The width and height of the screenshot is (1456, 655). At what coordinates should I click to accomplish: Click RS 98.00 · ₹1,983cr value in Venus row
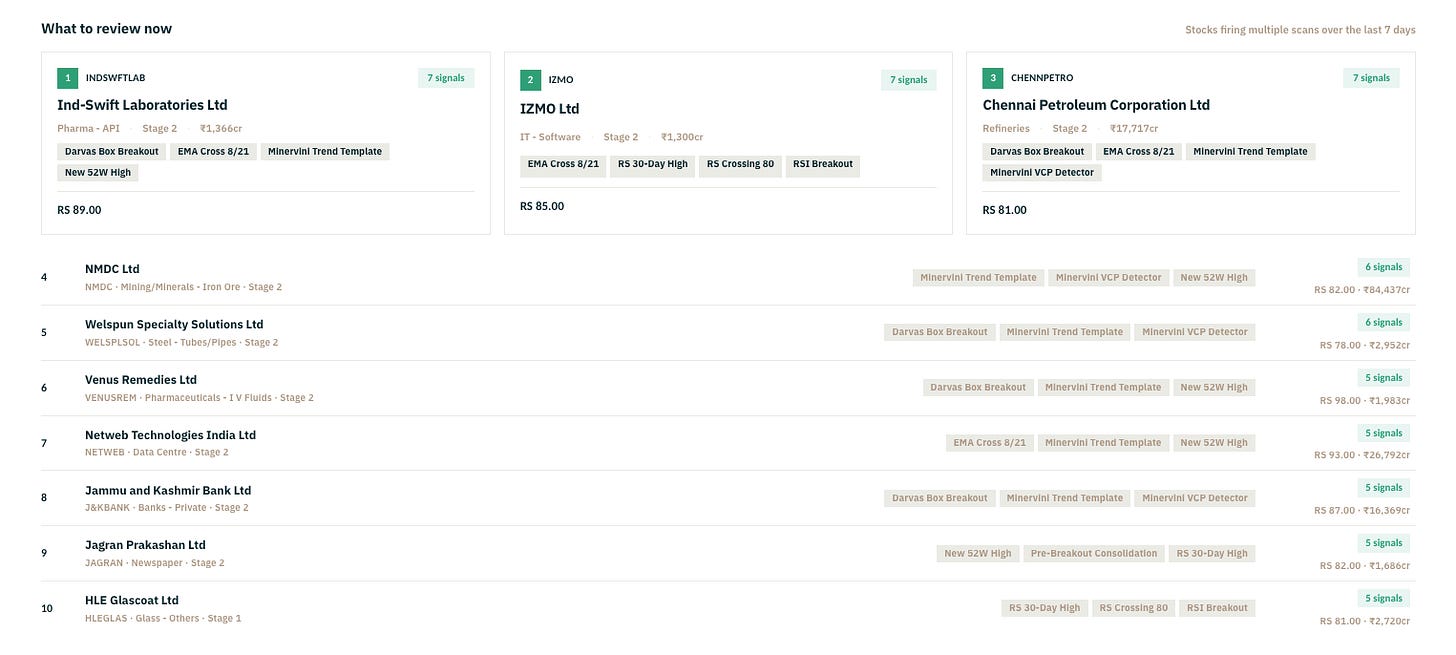pyautogui.click(x=1365, y=401)
